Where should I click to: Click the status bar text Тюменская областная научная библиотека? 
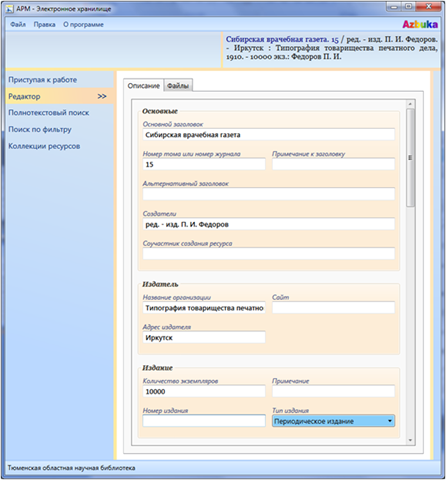tap(71, 468)
